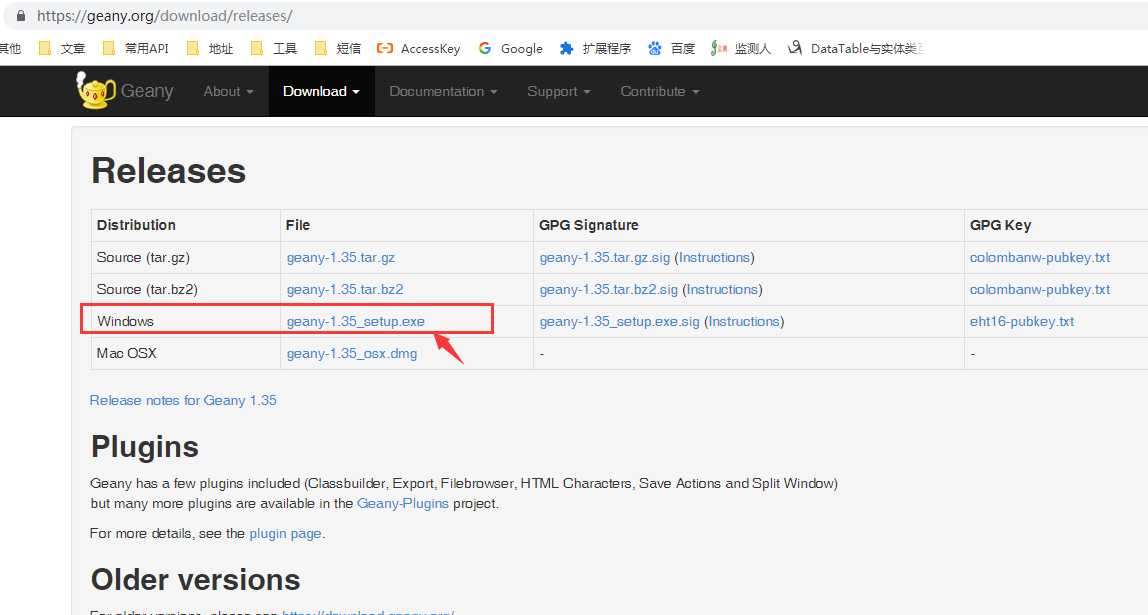Screen dimensions: 1148x615
Task: Click the Geany brand name text
Action: click(x=147, y=91)
